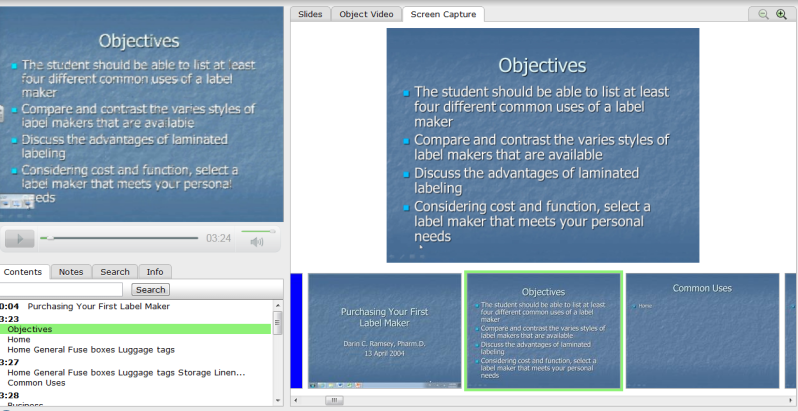This screenshot has width=798, height=411.
Task: Click the zoom out magnifier icon
Action: 763,14
